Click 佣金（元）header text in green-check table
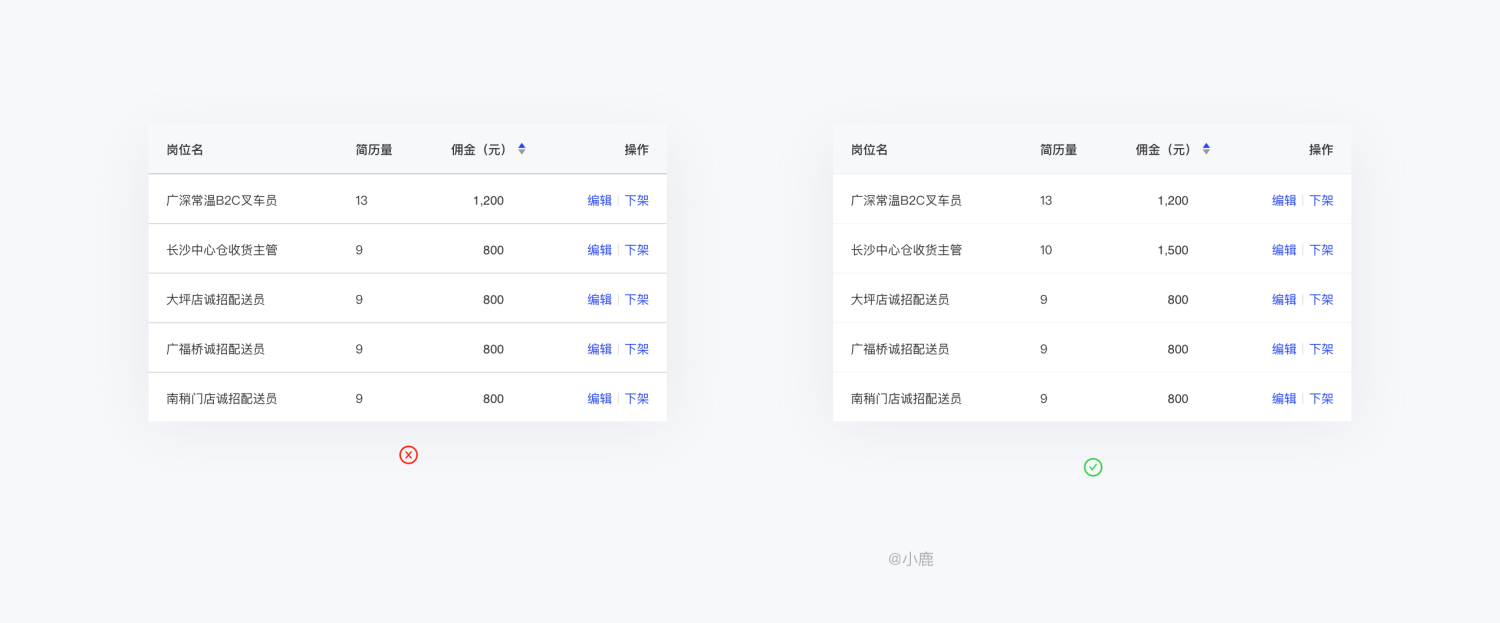This screenshot has width=1500, height=623. point(1164,149)
